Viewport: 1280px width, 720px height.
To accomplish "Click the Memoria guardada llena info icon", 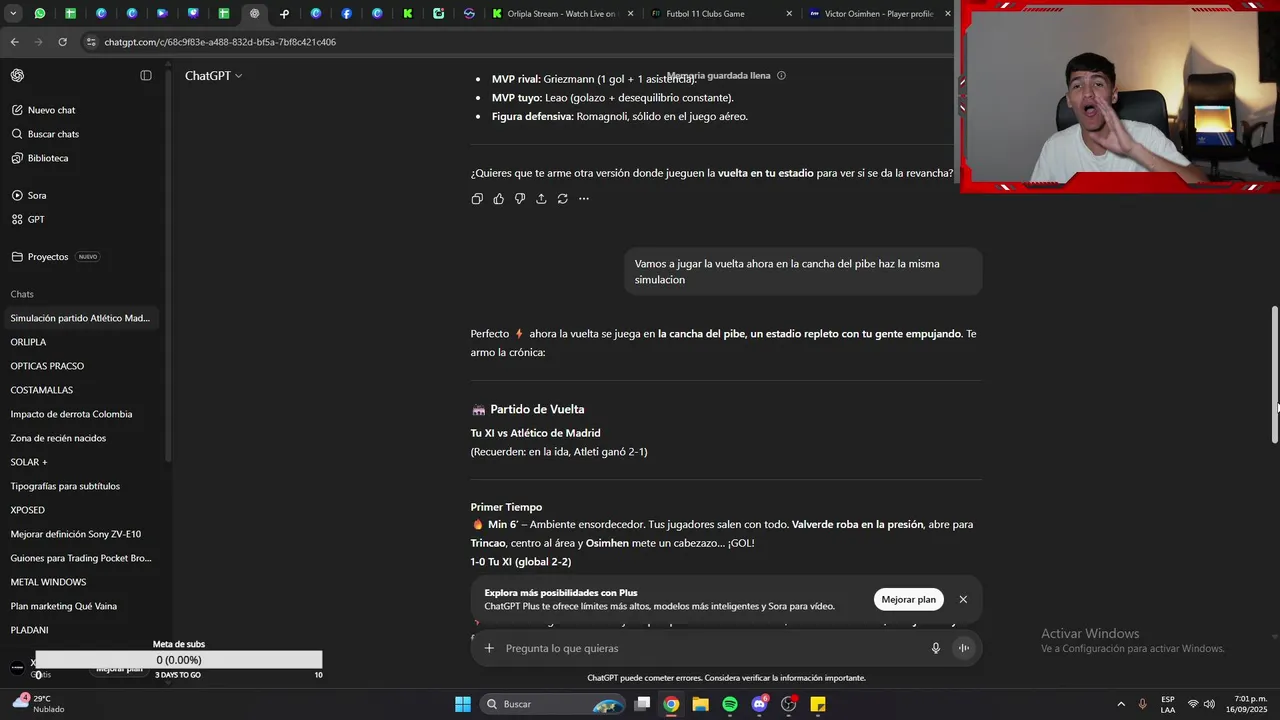I will coord(781,76).
